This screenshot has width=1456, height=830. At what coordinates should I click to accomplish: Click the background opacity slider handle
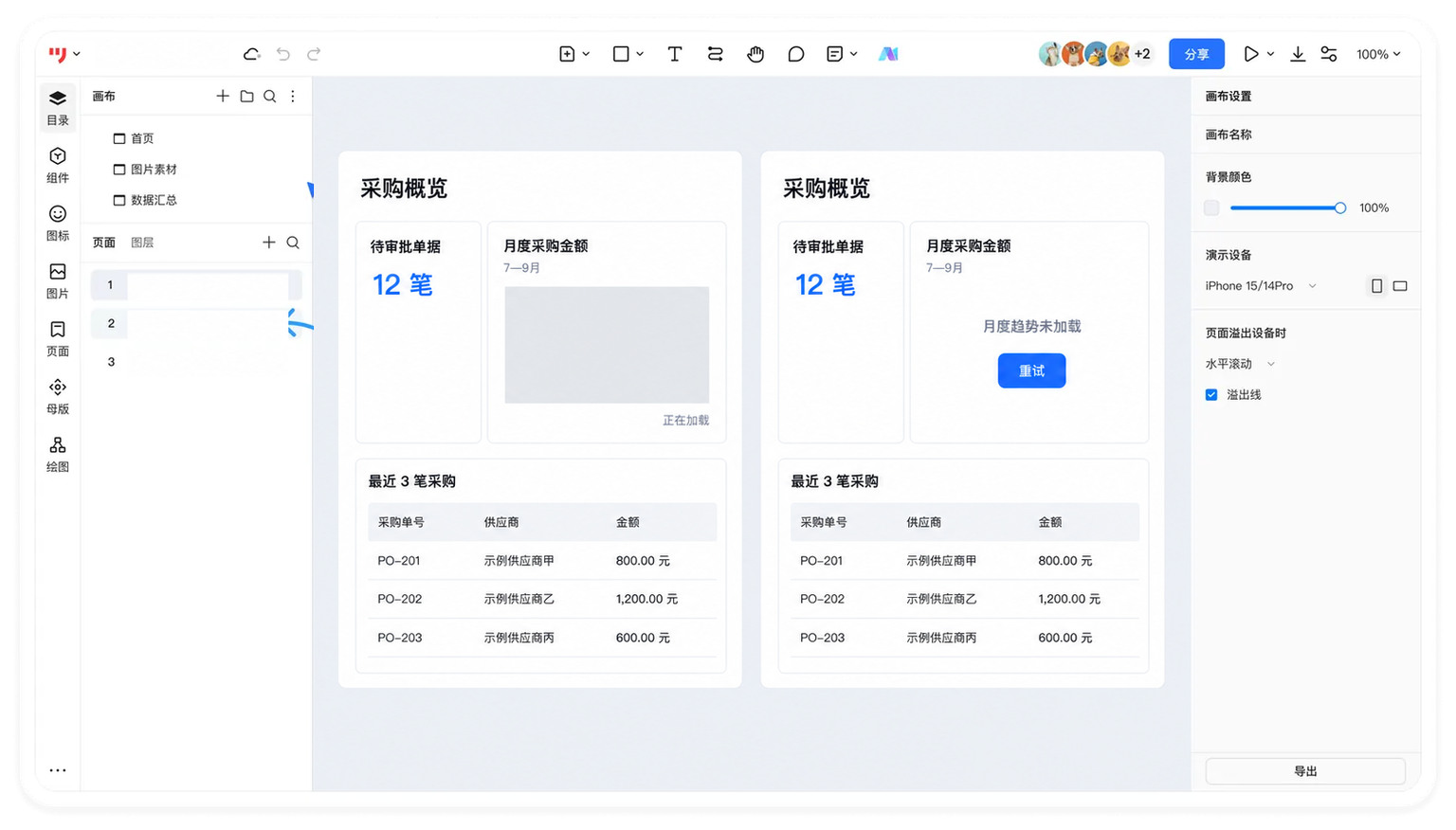click(1339, 207)
